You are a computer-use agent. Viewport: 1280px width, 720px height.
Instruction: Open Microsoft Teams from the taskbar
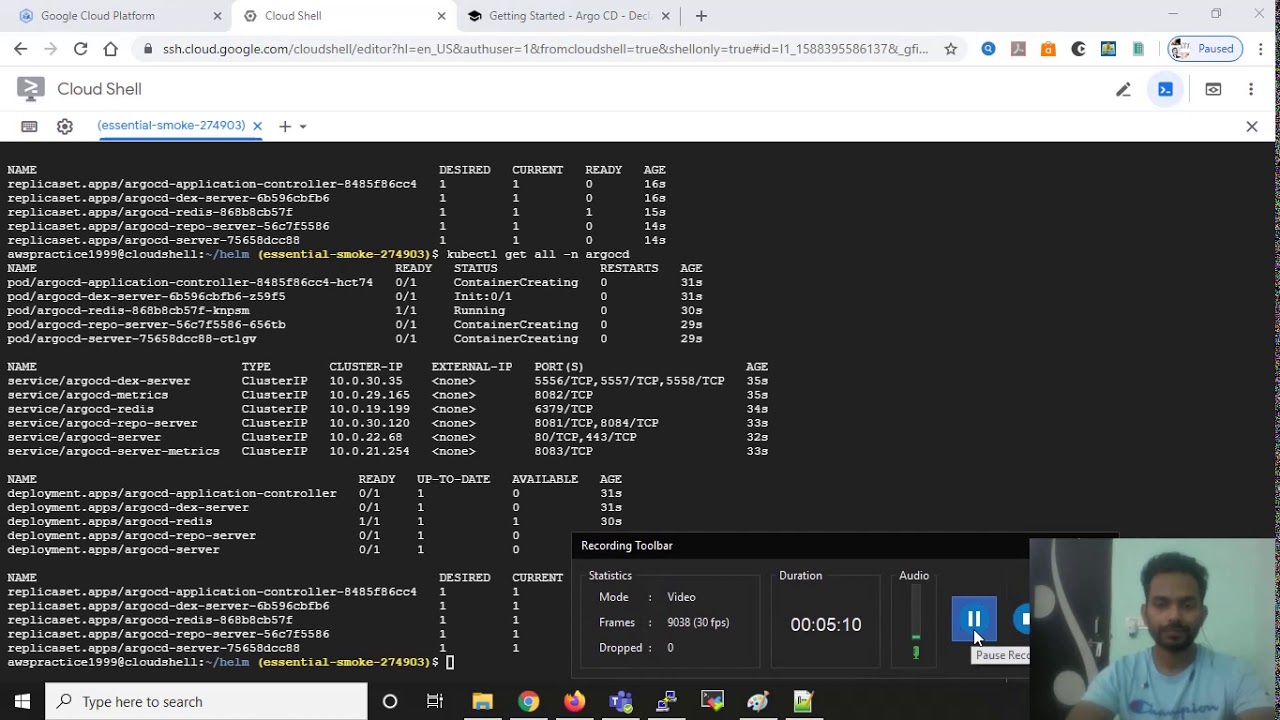(620, 702)
